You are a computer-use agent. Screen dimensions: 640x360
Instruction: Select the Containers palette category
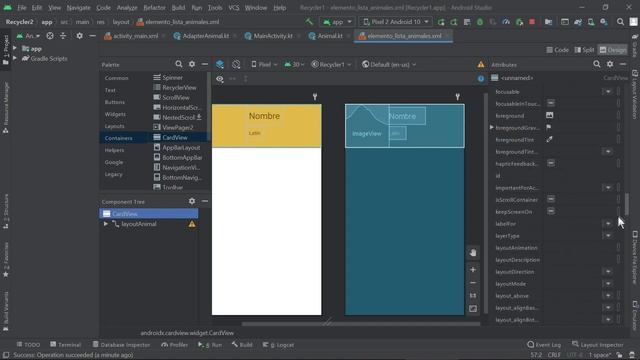(x=118, y=138)
